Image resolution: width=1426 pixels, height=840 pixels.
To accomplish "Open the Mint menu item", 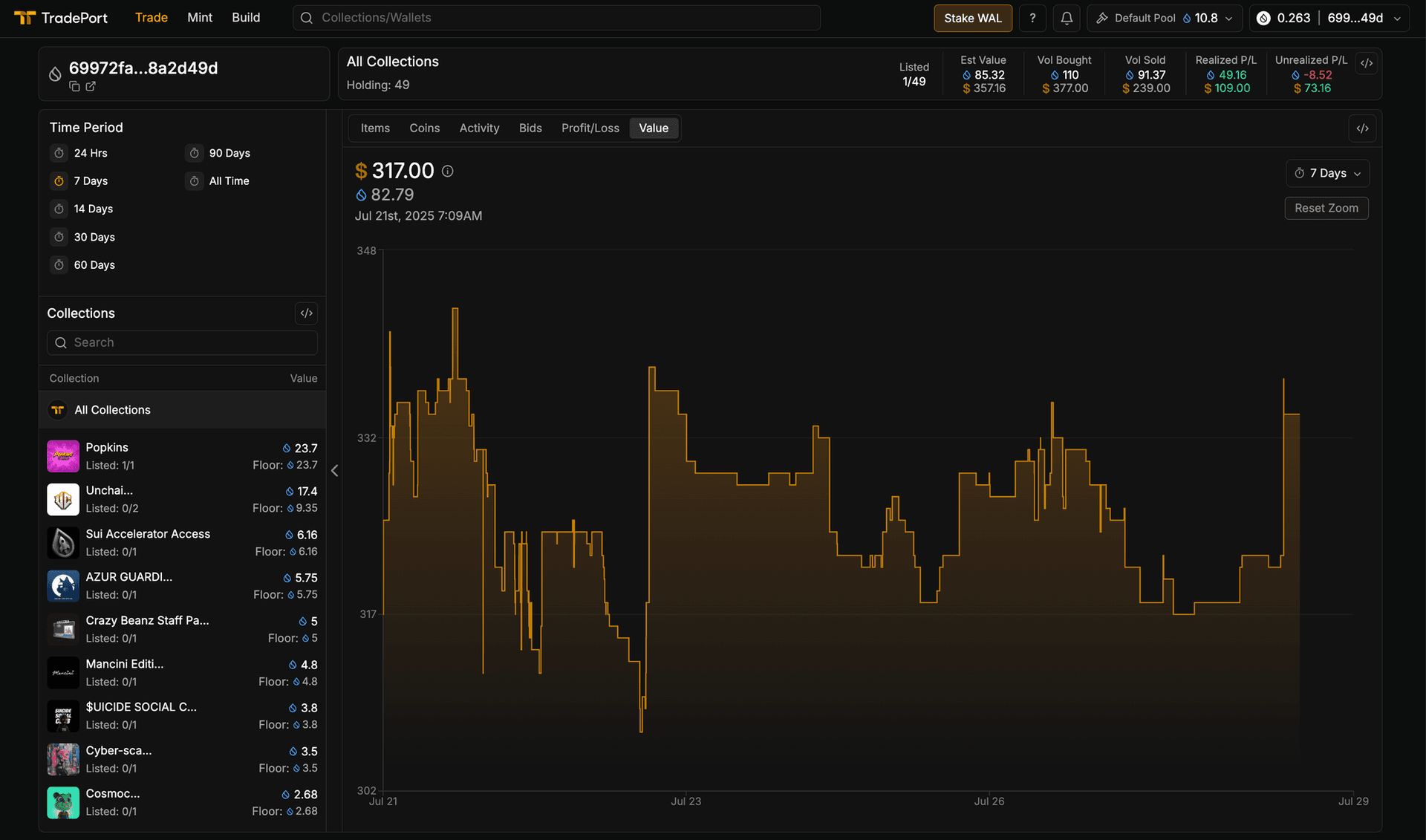I will coord(199,17).
